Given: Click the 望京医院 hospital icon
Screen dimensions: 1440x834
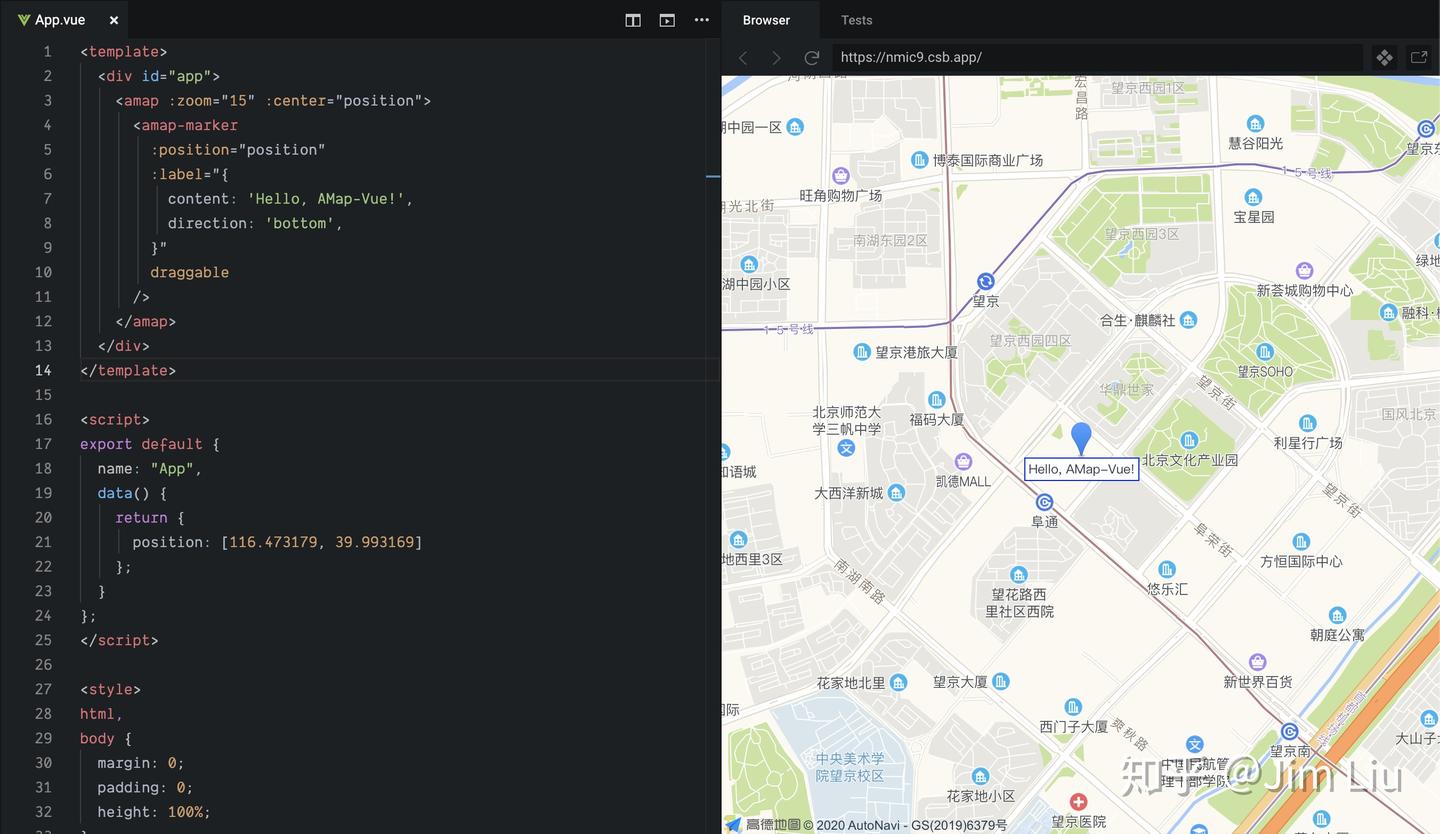Looking at the screenshot, I should pos(1078,802).
